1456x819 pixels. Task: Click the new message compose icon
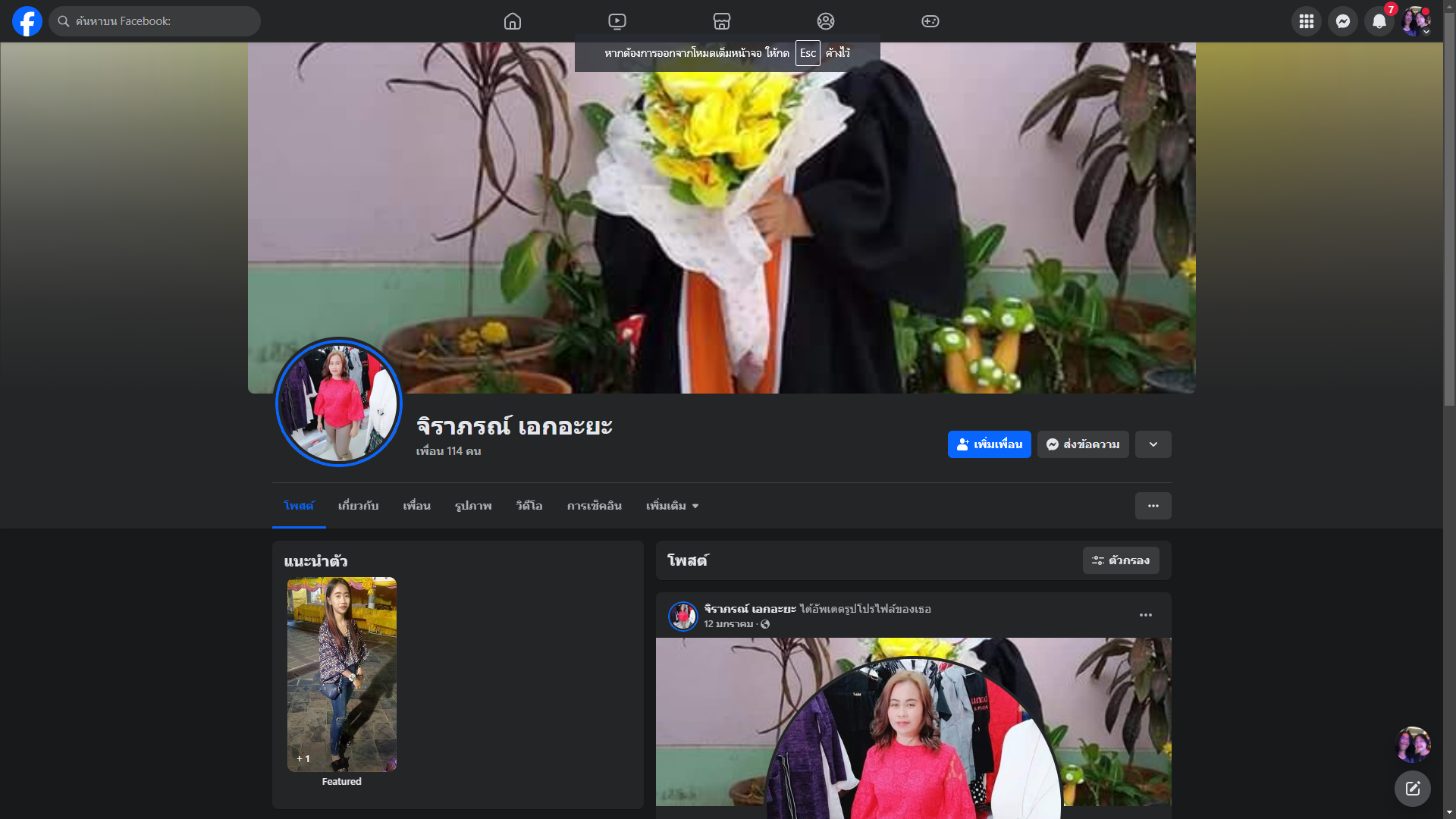(x=1413, y=789)
